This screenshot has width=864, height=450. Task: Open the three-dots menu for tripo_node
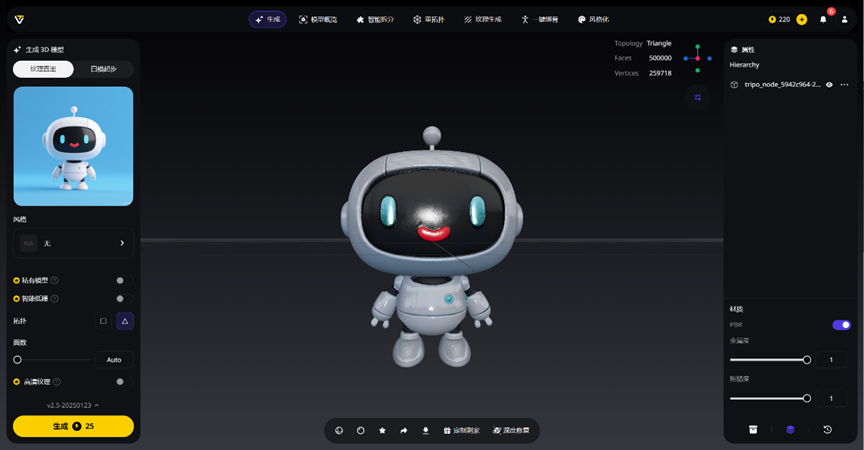coord(844,84)
